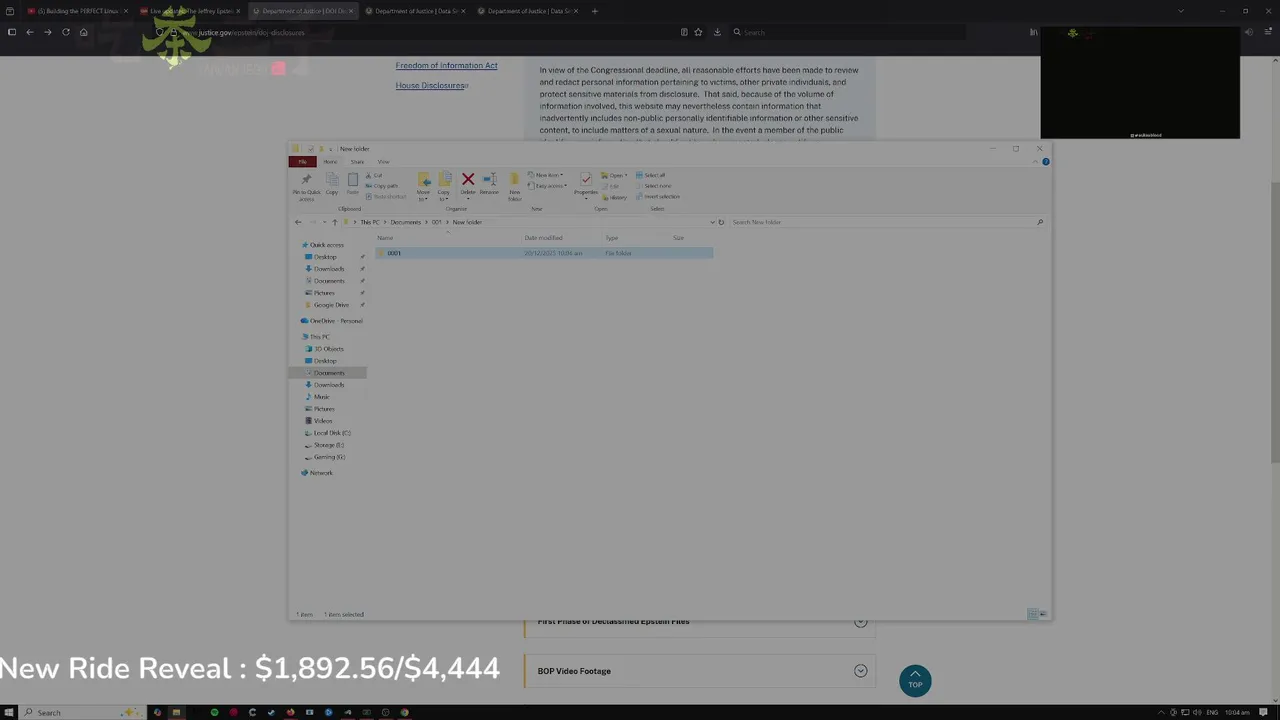
Task: Click the TOP scroll button on webpage
Action: 915,681
